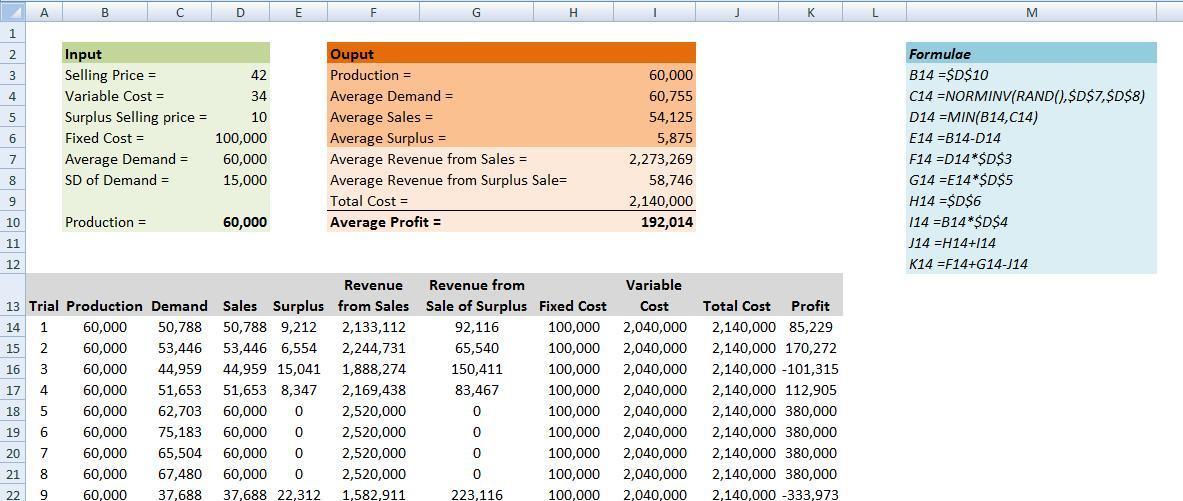Click the select-all corner of the grid
1183x501 pixels.
coord(13,12)
